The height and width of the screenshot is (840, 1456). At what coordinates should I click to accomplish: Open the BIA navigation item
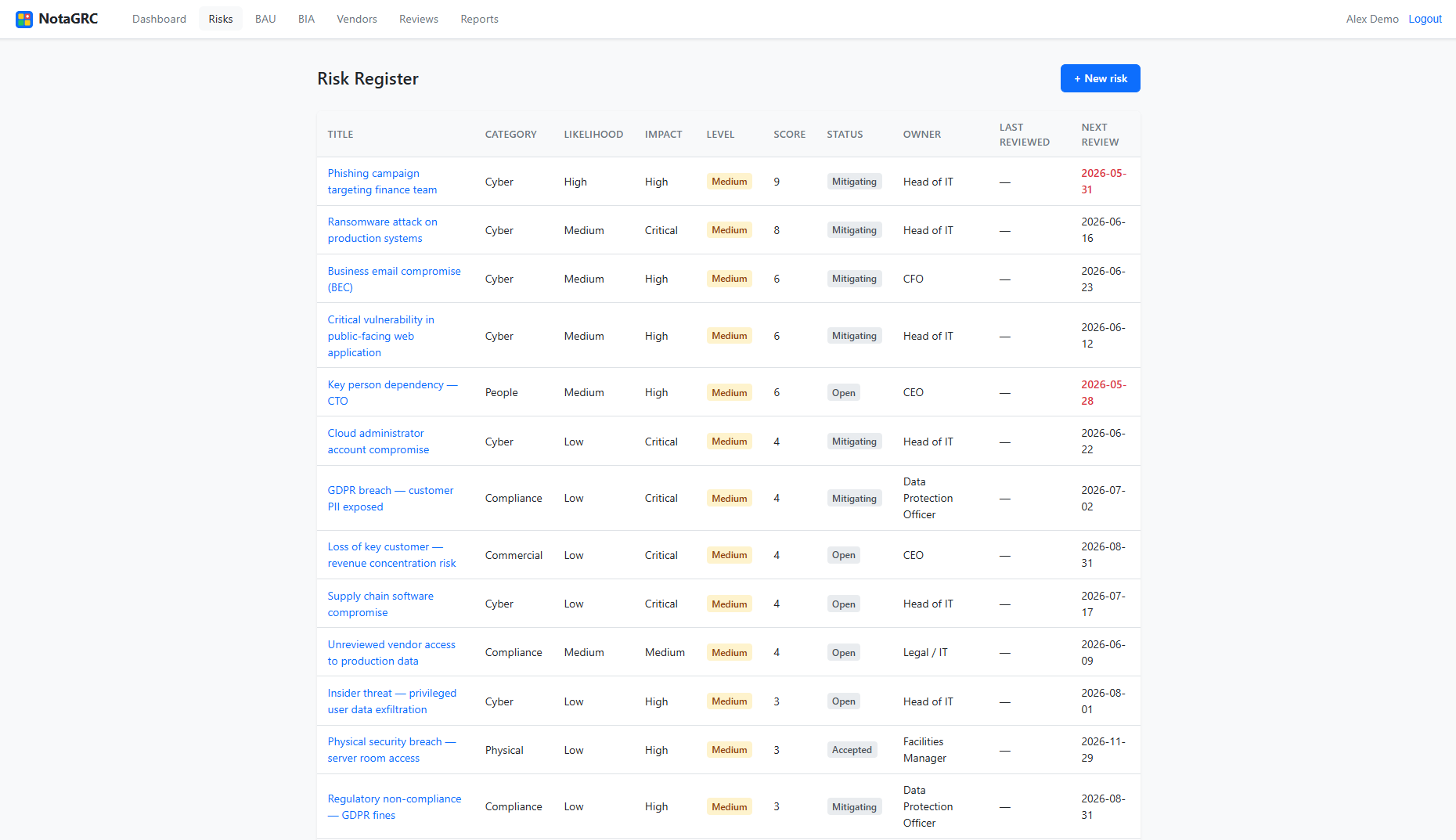pyautogui.click(x=306, y=19)
